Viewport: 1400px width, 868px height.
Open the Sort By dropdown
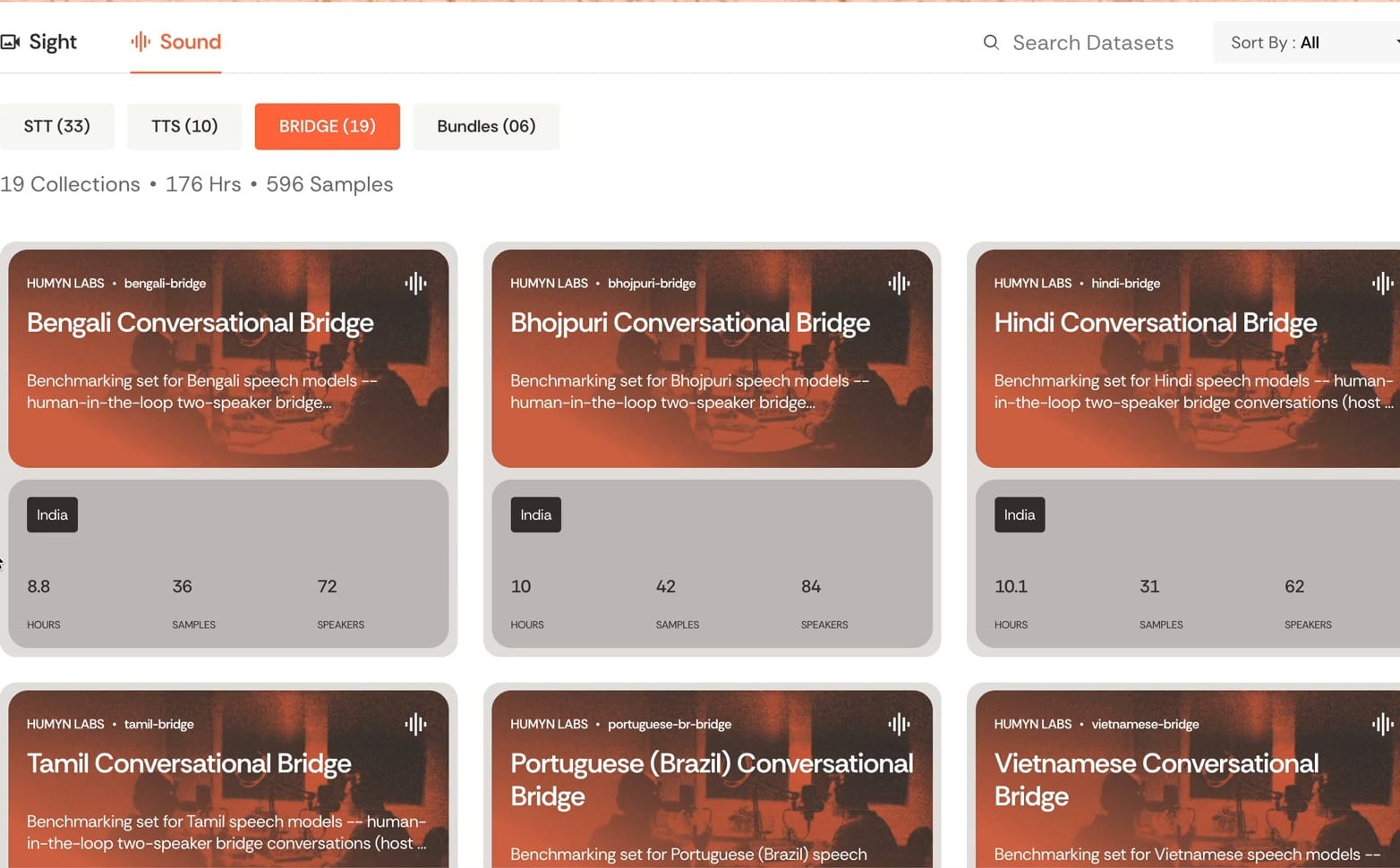point(1306,43)
